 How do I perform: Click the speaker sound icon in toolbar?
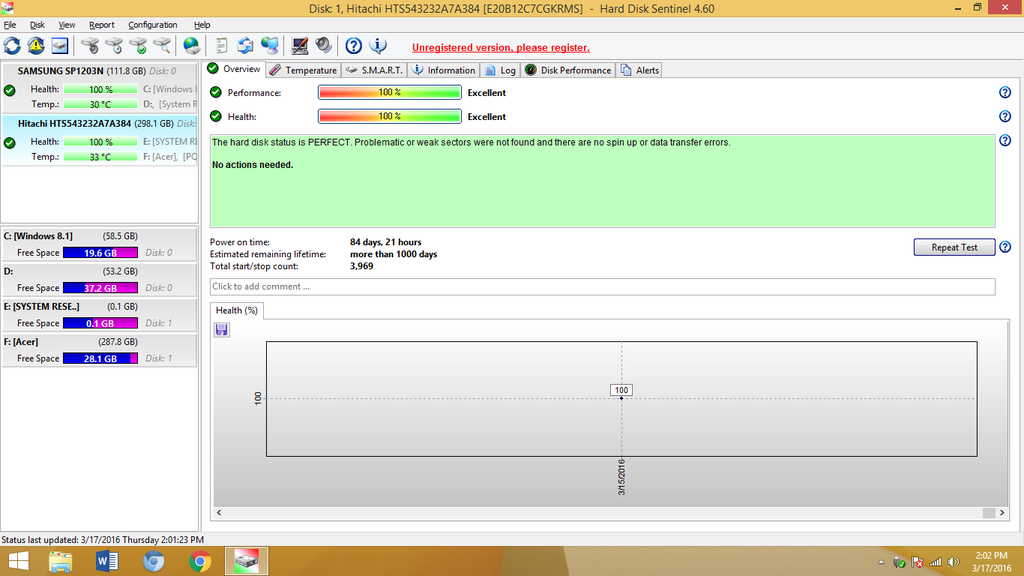click(x=323, y=46)
